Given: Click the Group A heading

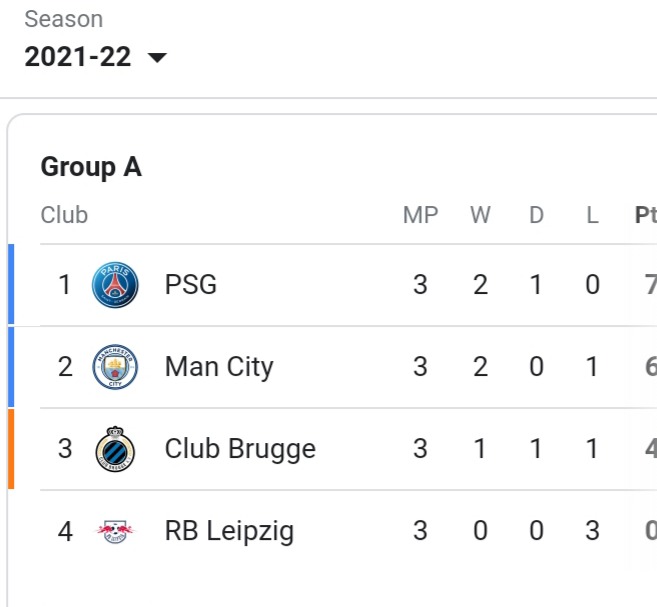Looking at the screenshot, I should pos(91,167).
